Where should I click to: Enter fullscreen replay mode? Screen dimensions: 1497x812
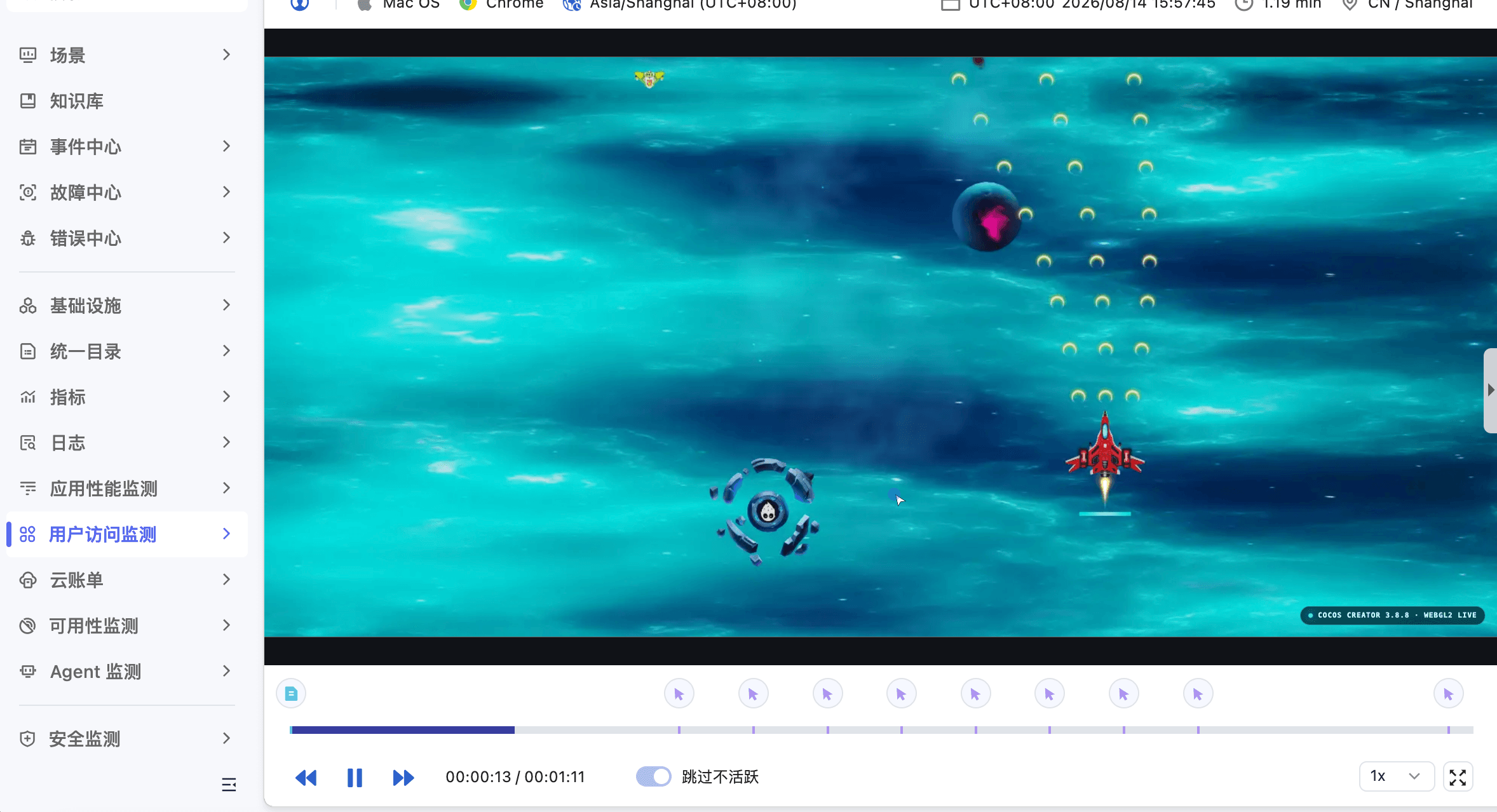click(1458, 777)
